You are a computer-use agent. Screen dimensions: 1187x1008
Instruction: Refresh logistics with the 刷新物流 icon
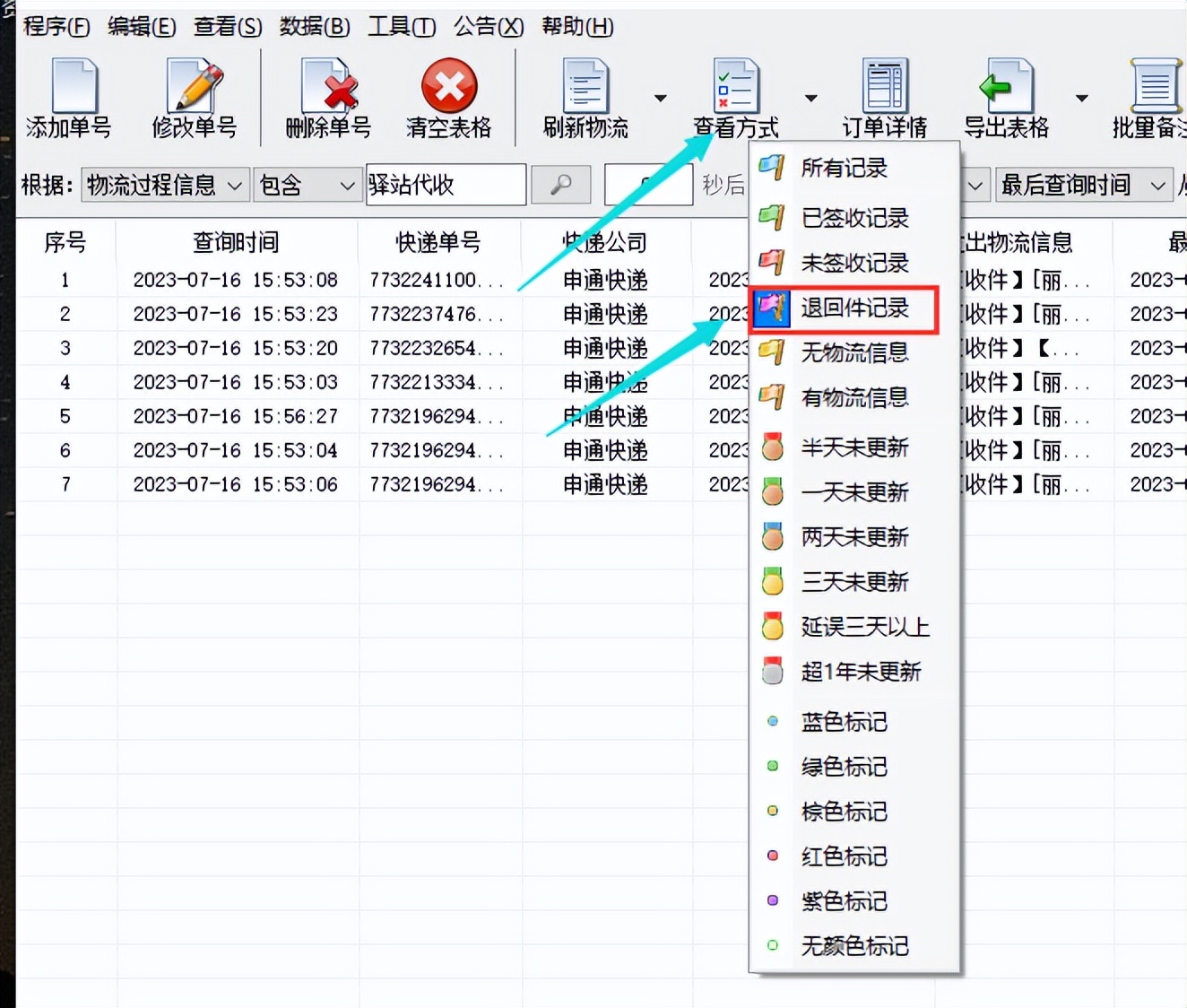(x=585, y=94)
